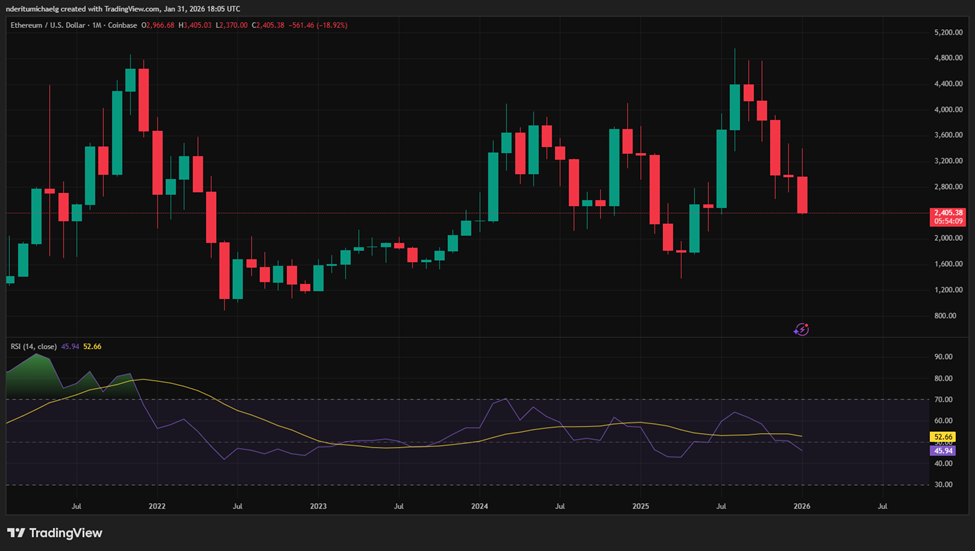Screen dimensions: 975x551
Task: Click the 800.00 price scale label
Action: click(946, 316)
